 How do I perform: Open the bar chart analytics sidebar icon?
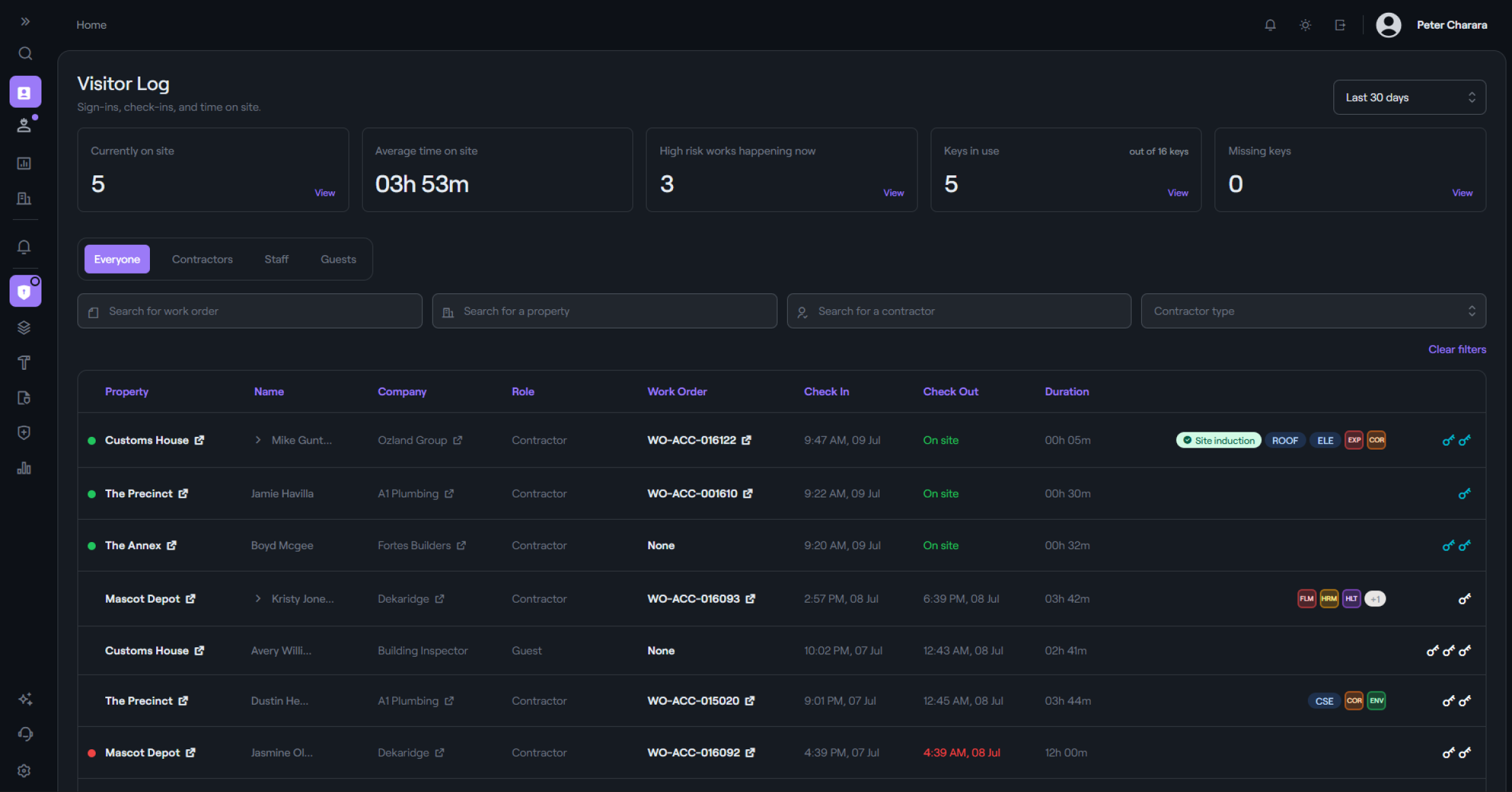point(24,468)
